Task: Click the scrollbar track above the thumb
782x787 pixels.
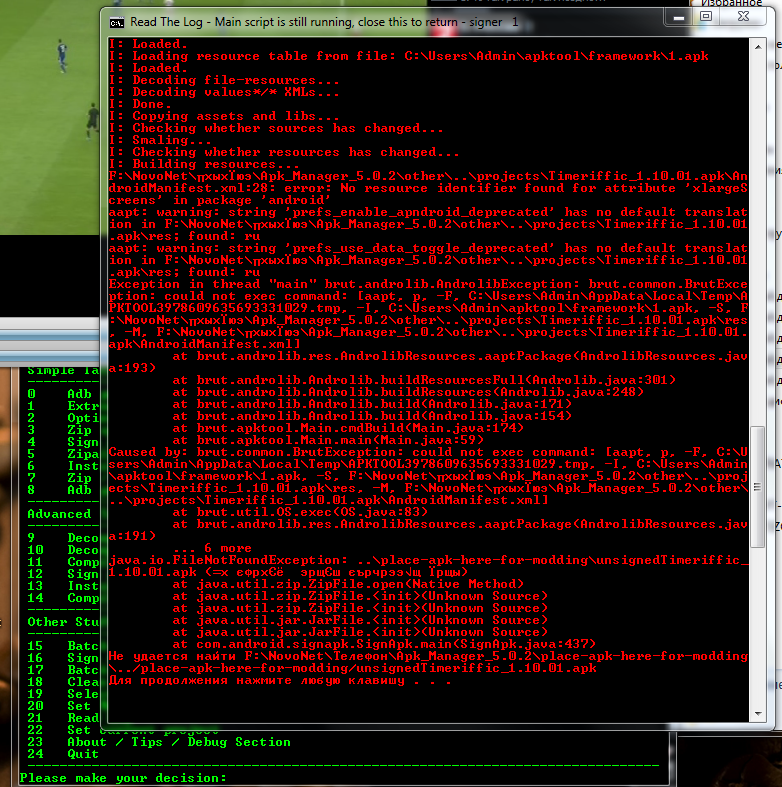Action: (x=756, y=240)
